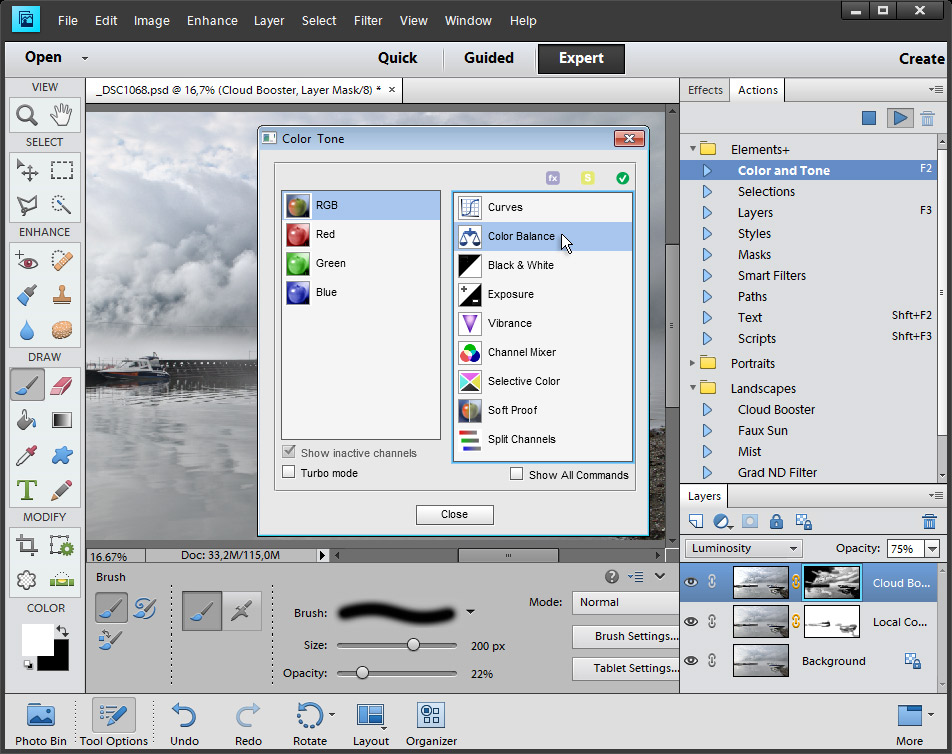Switch foreground and background colors

61,631
